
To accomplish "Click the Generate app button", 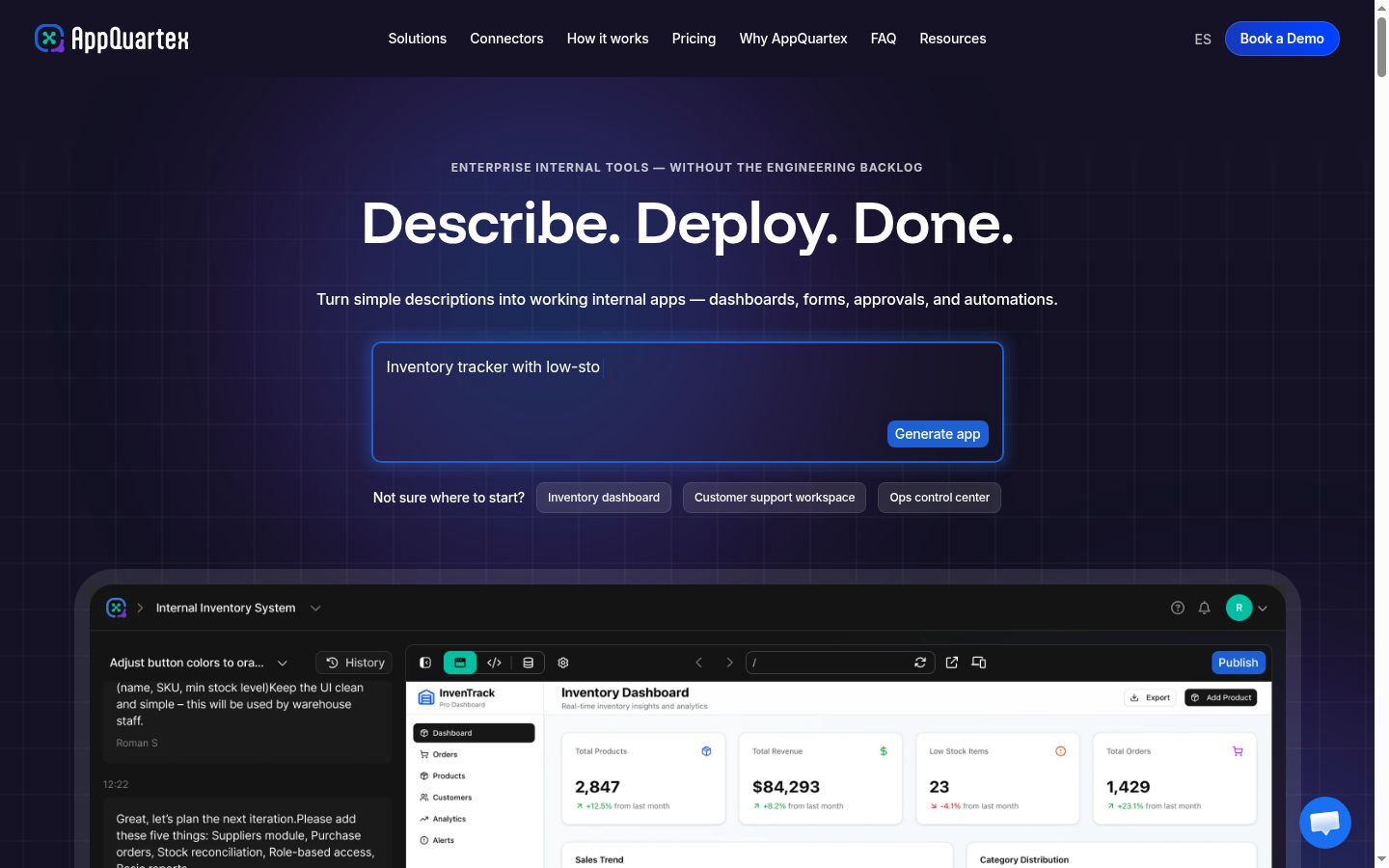I will [x=938, y=434].
